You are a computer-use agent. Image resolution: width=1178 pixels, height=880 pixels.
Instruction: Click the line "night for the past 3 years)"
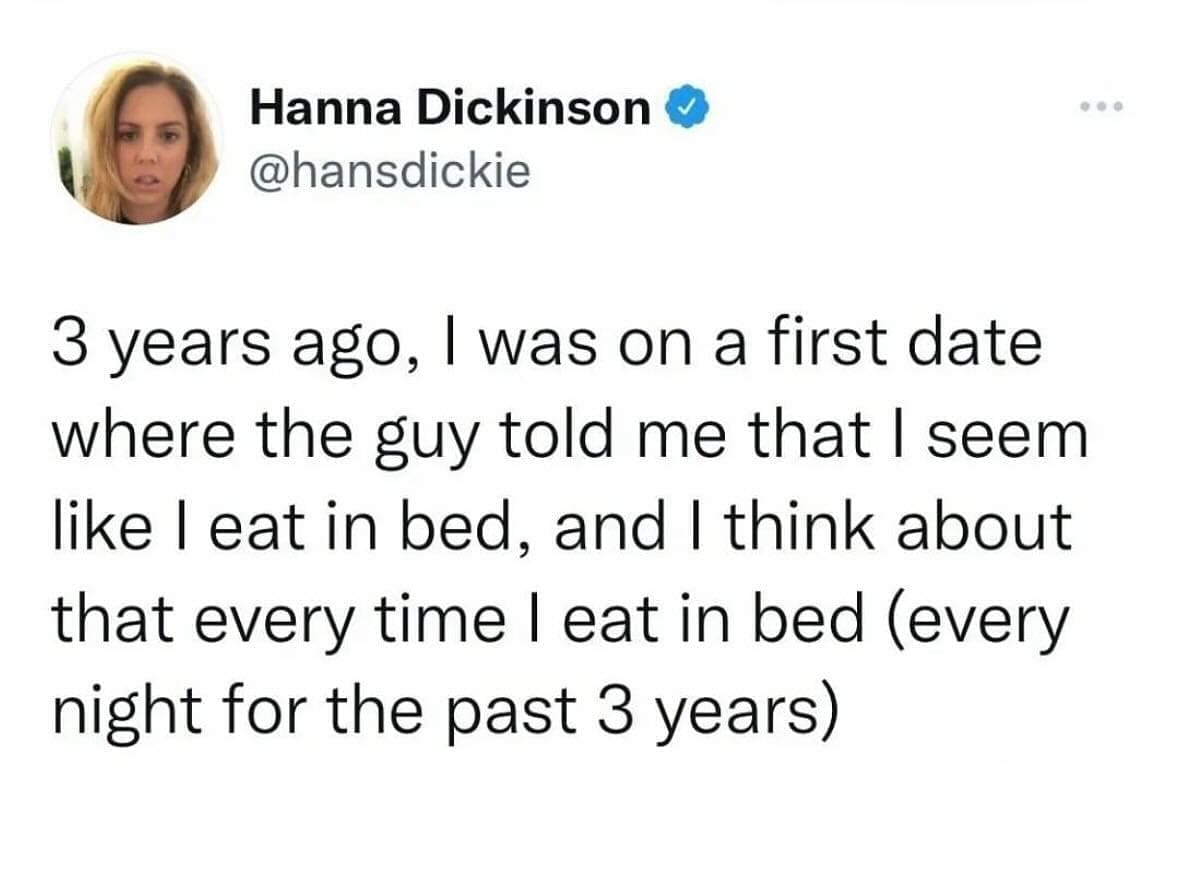(441, 712)
